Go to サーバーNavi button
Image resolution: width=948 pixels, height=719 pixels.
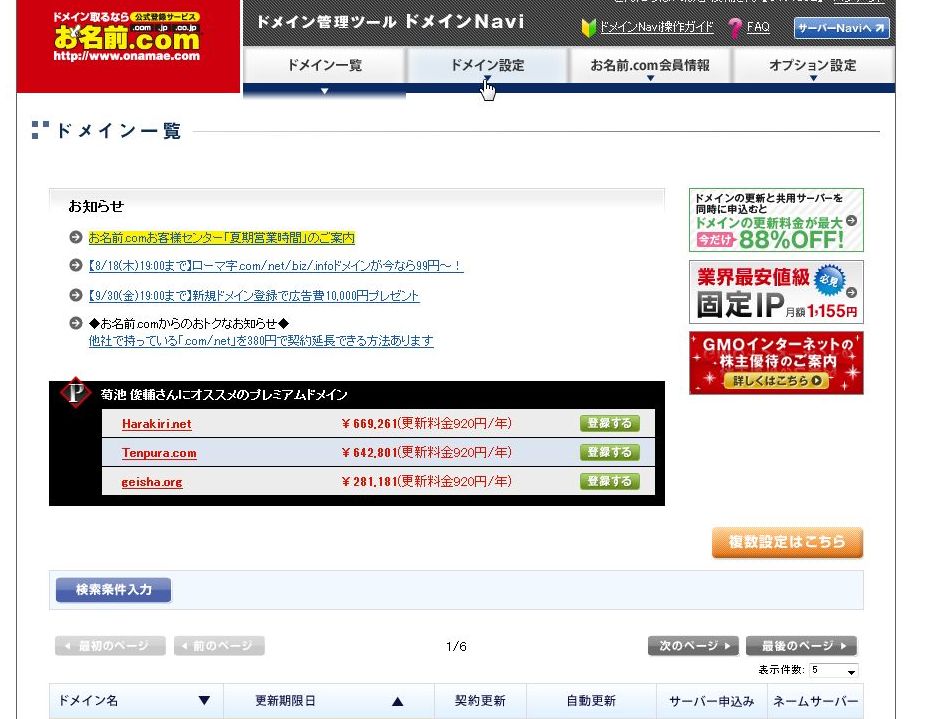click(841, 28)
